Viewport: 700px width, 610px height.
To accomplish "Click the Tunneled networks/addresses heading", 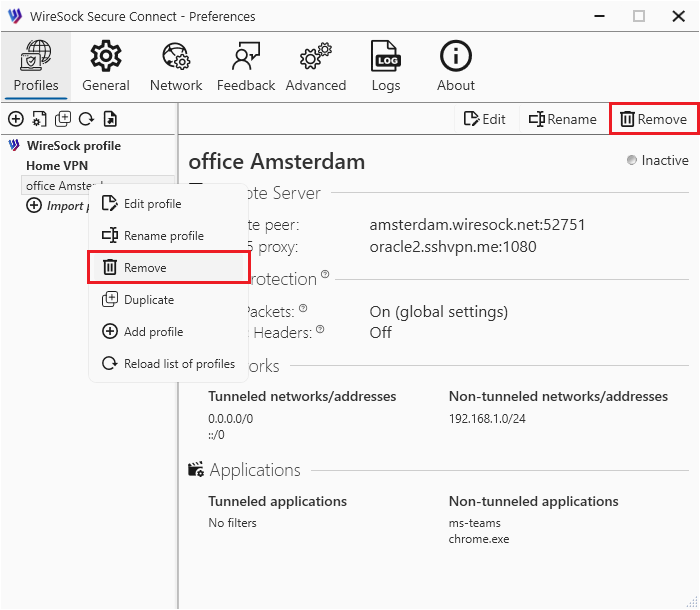I will 302,397.
